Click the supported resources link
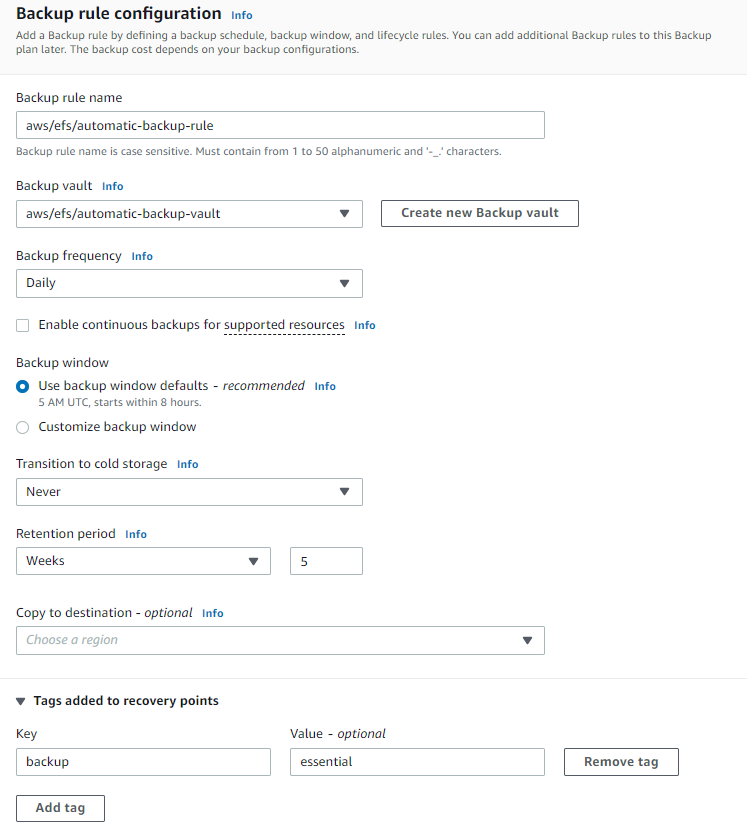Viewport: 747px width, 831px height. click(285, 324)
